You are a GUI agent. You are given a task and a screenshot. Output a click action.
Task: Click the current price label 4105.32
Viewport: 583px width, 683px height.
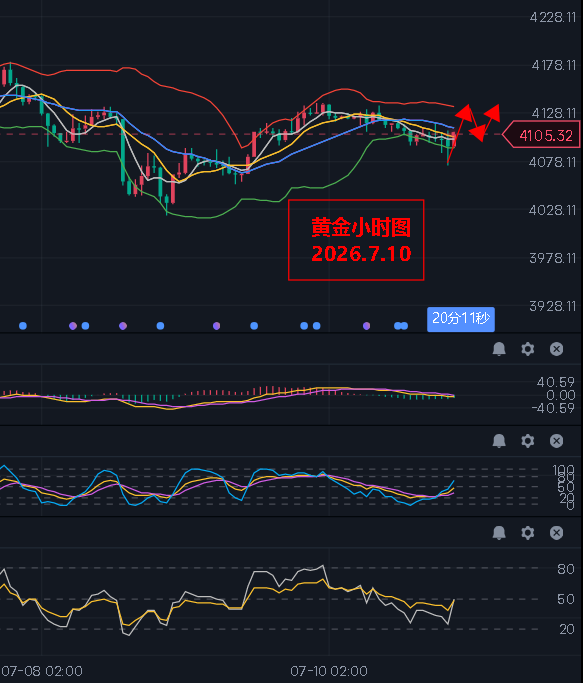click(542, 135)
